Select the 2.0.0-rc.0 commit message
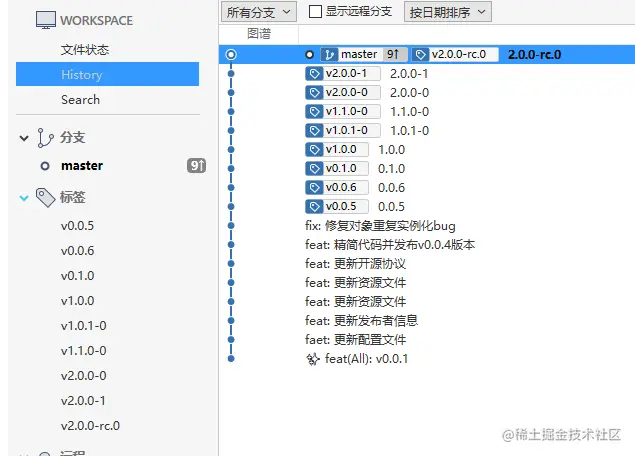Image resolution: width=635 pixels, height=456 pixels. tap(535, 55)
